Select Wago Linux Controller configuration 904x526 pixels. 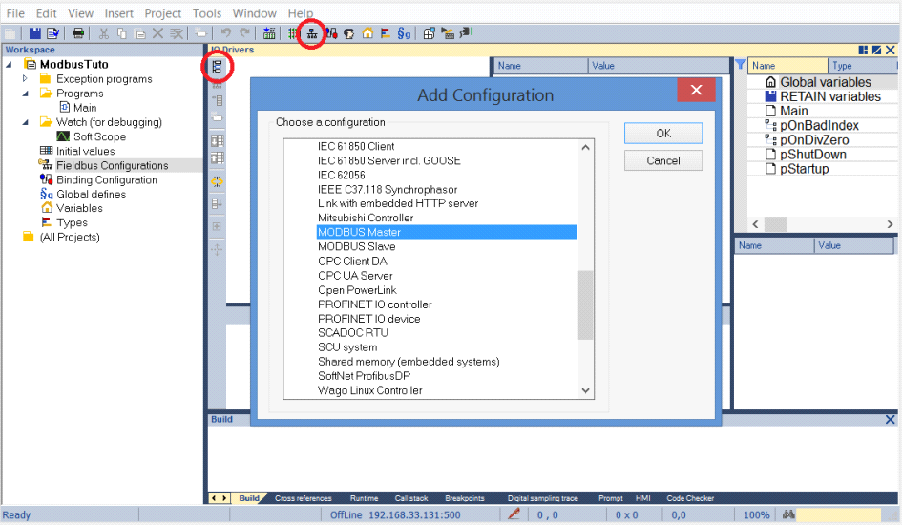coord(370,390)
